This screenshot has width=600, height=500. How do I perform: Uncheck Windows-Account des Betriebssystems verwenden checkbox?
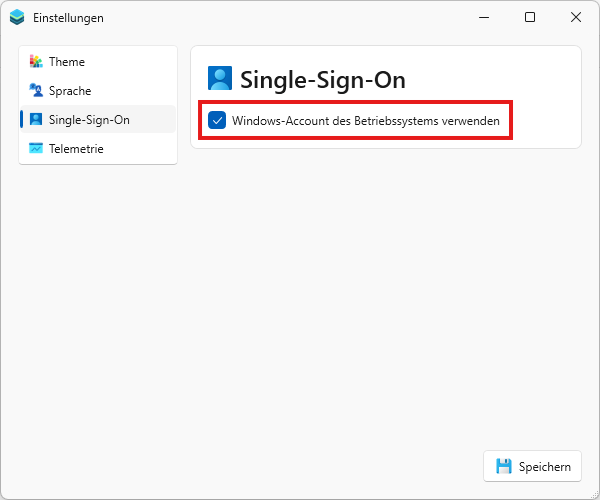coord(217,121)
